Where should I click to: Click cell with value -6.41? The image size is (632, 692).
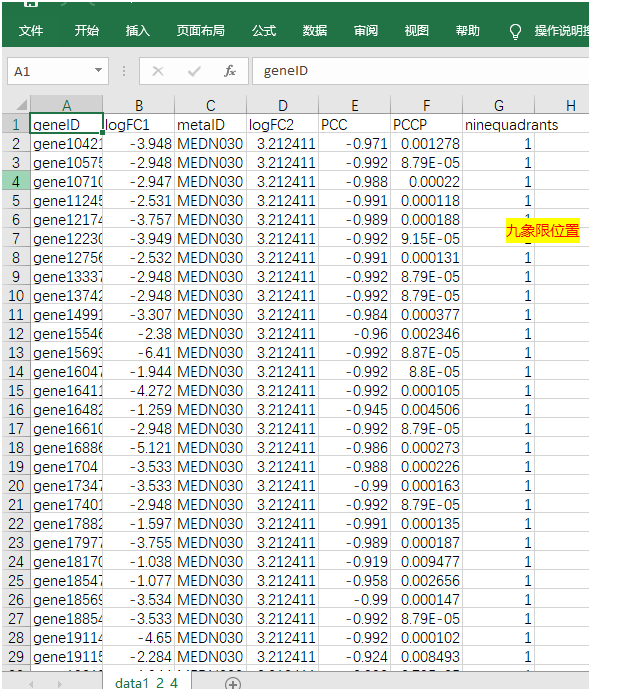(x=139, y=352)
